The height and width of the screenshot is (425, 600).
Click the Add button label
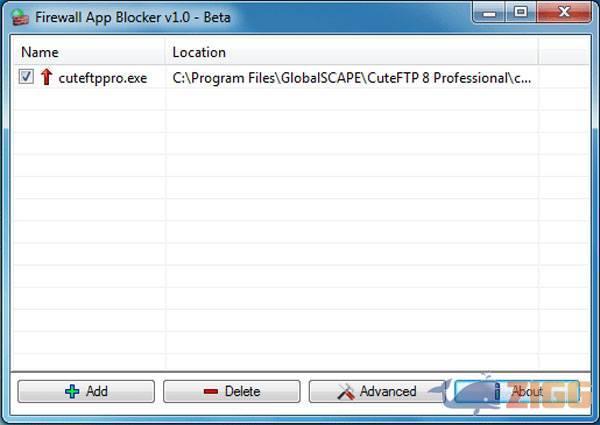(x=97, y=391)
